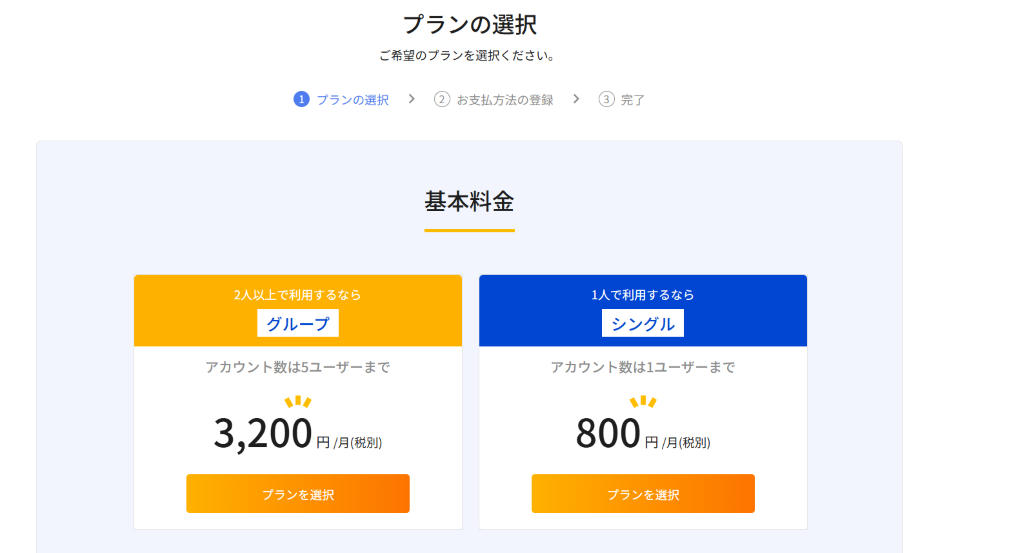Jump to the 完了 step label

(x=633, y=100)
